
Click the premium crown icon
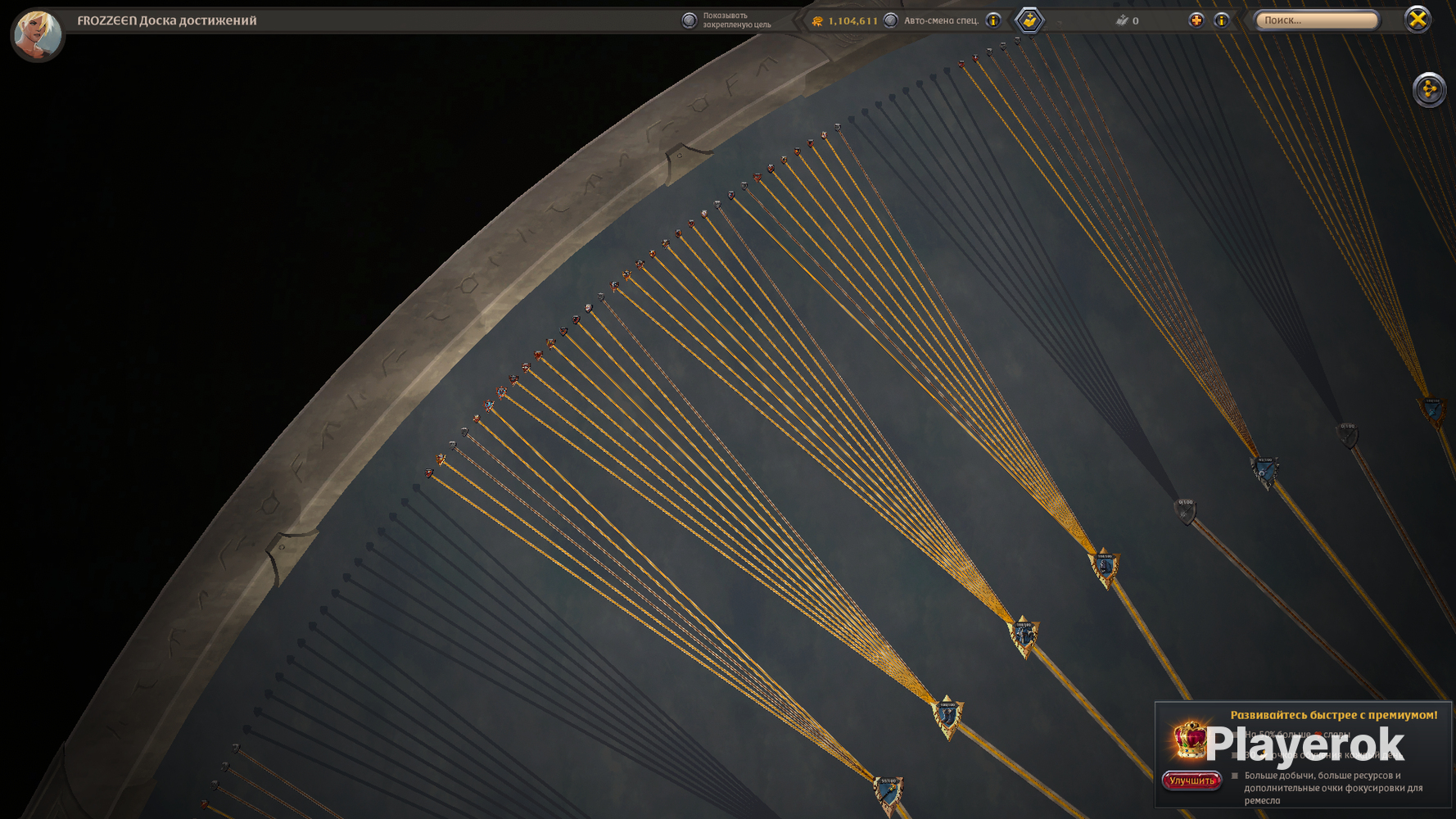point(1190,740)
